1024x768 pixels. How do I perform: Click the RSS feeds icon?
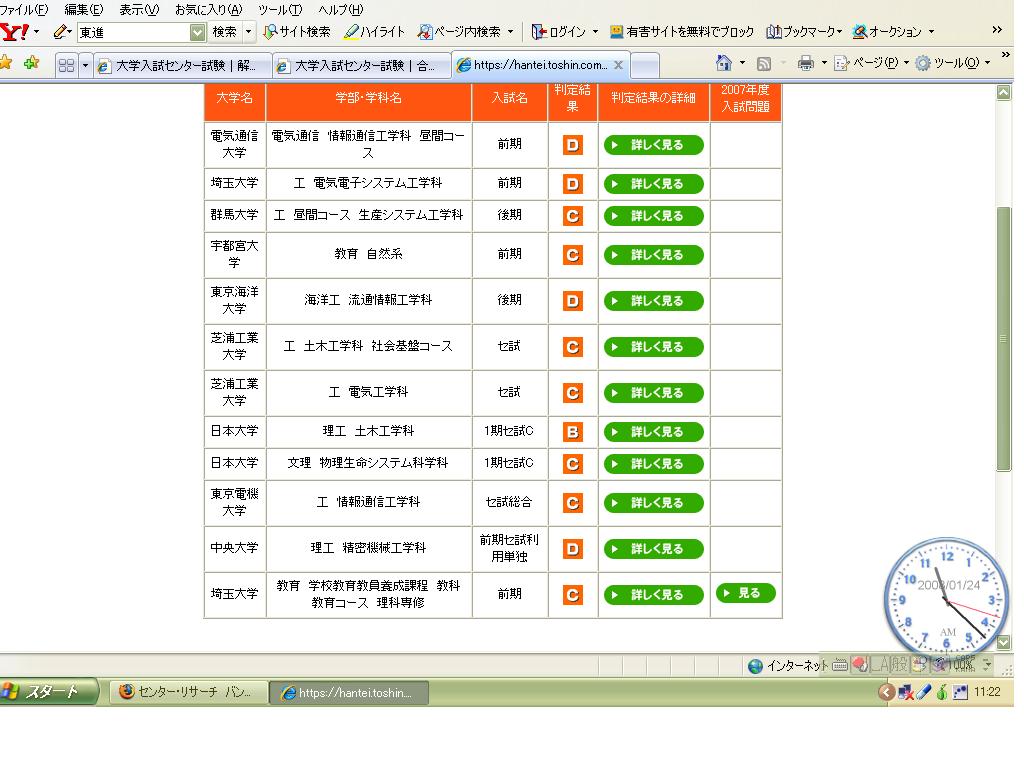[764, 63]
